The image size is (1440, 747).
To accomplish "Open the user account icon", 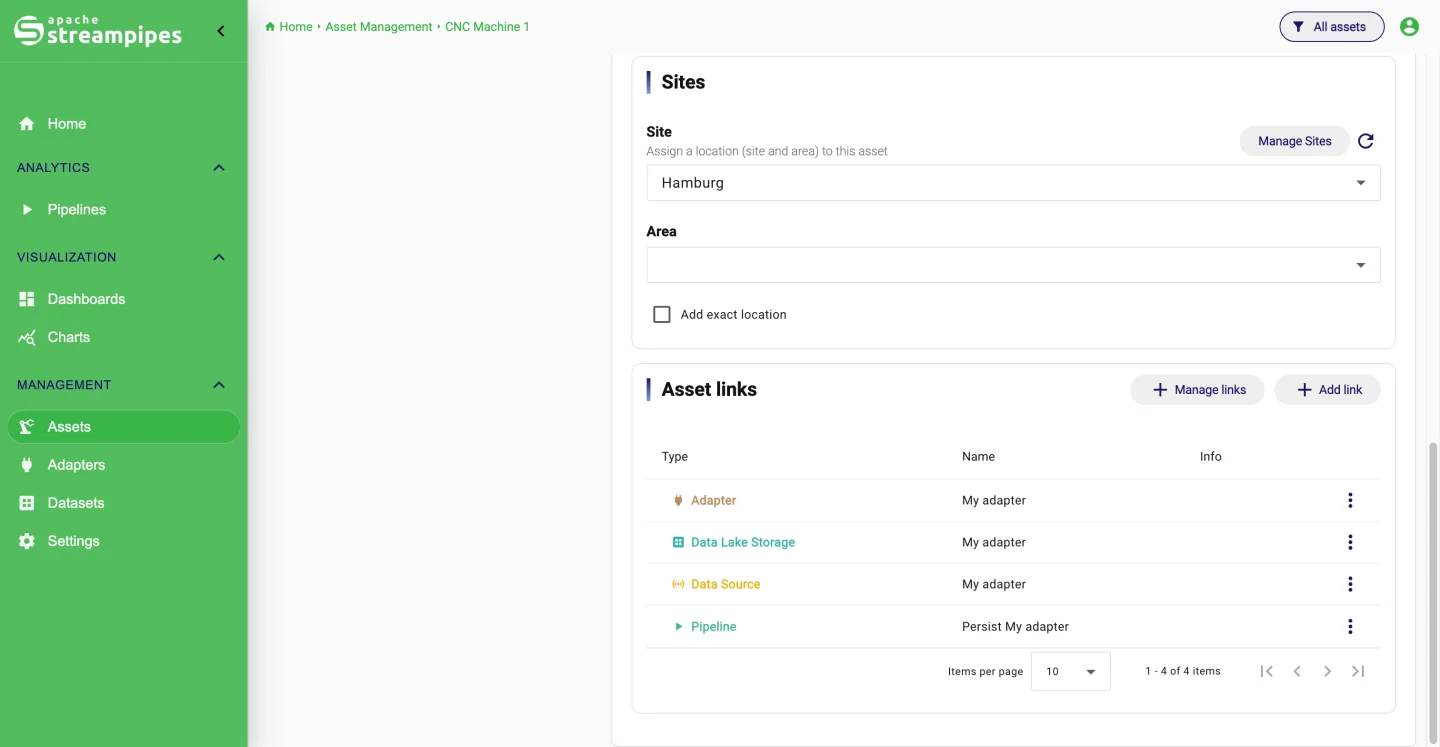I will (1409, 27).
